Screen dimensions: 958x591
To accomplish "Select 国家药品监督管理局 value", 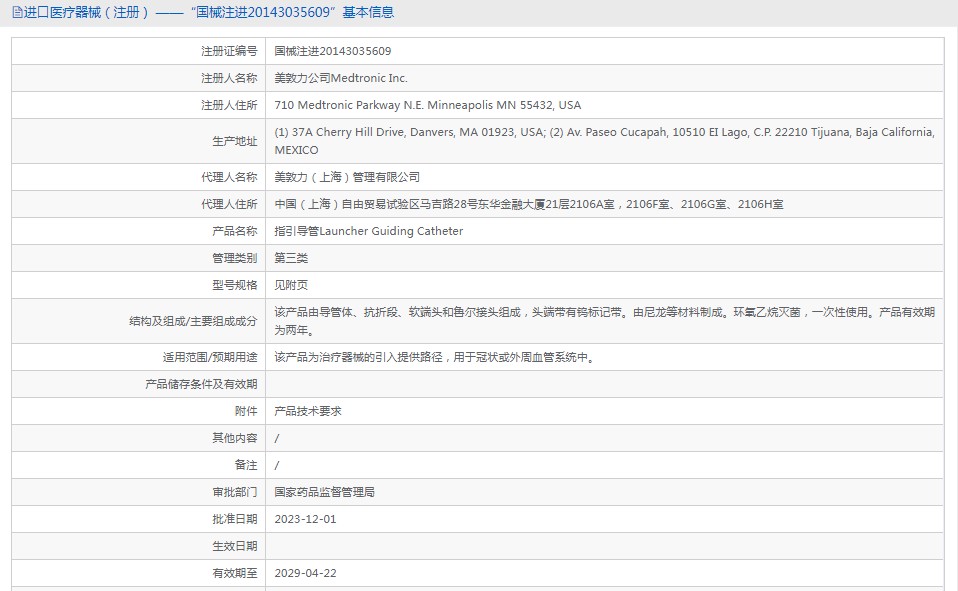I will pyautogui.click(x=324, y=491).
